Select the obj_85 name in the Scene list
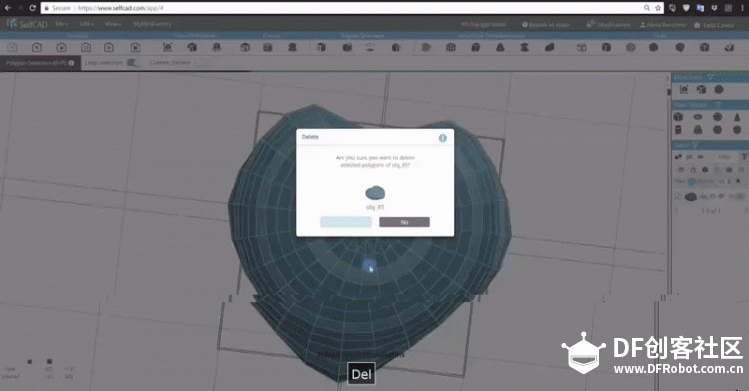 707,196
